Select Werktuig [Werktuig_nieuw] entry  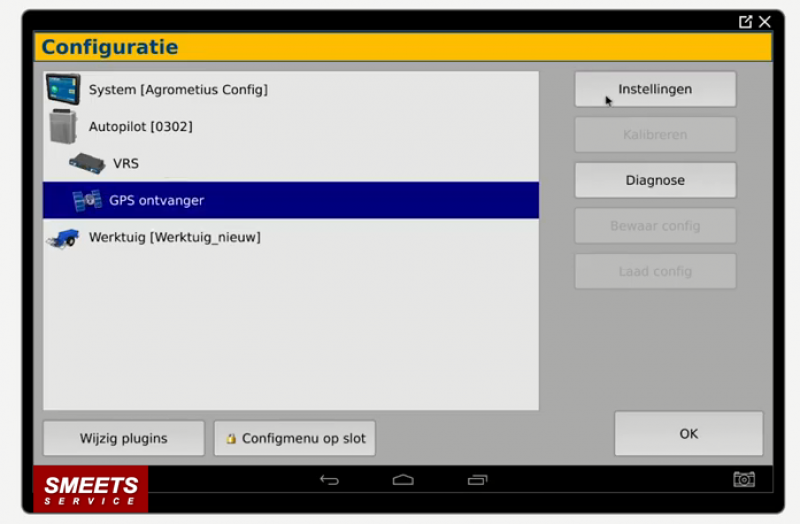tap(174, 238)
